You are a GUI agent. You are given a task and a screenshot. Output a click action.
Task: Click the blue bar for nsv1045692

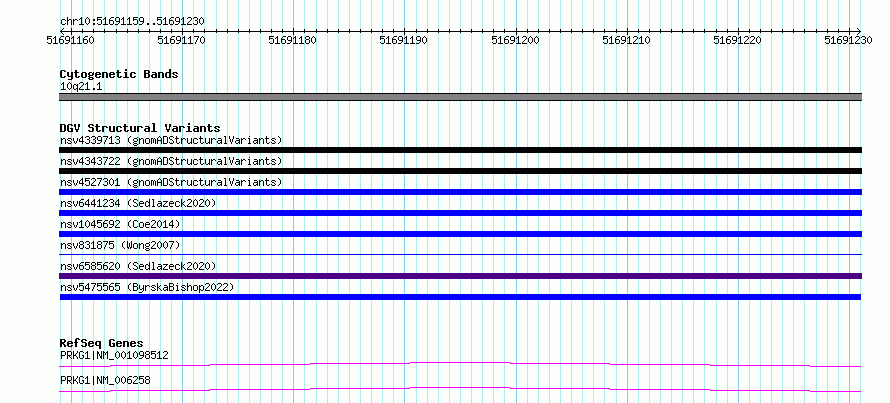[x=460, y=234]
